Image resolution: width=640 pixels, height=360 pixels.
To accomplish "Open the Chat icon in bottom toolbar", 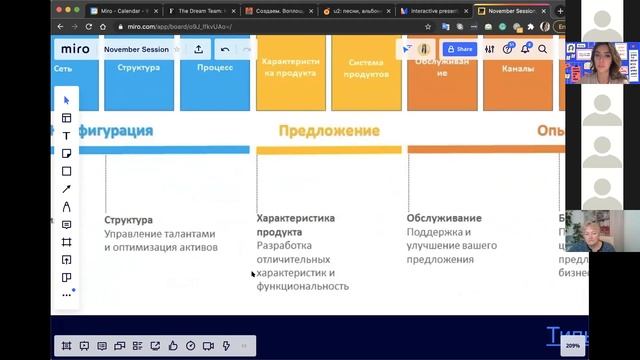I will 120,346.
